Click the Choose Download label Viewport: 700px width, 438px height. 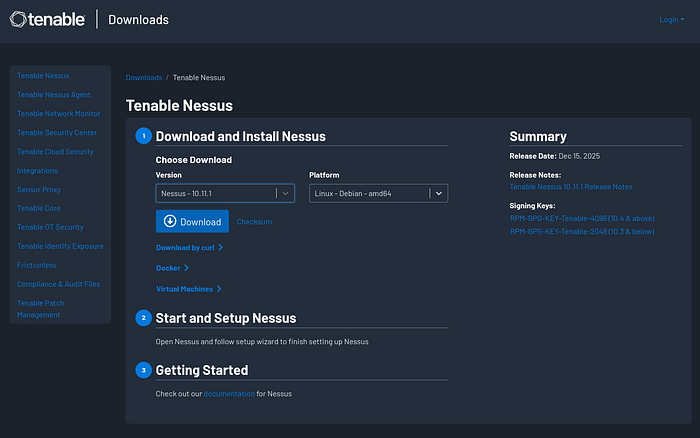click(x=193, y=160)
